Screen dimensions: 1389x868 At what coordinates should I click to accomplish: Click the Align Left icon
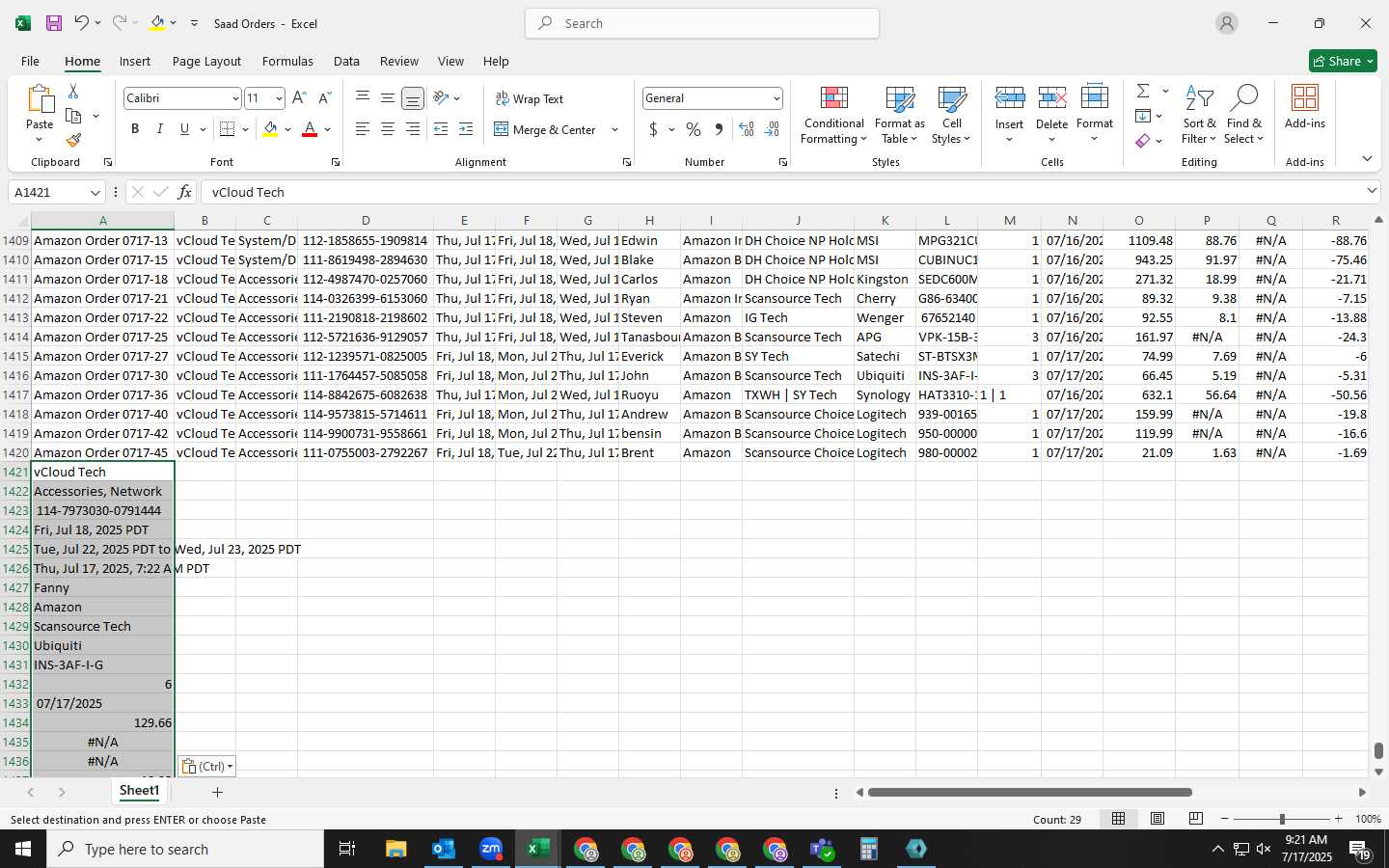click(x=363, y=129)
